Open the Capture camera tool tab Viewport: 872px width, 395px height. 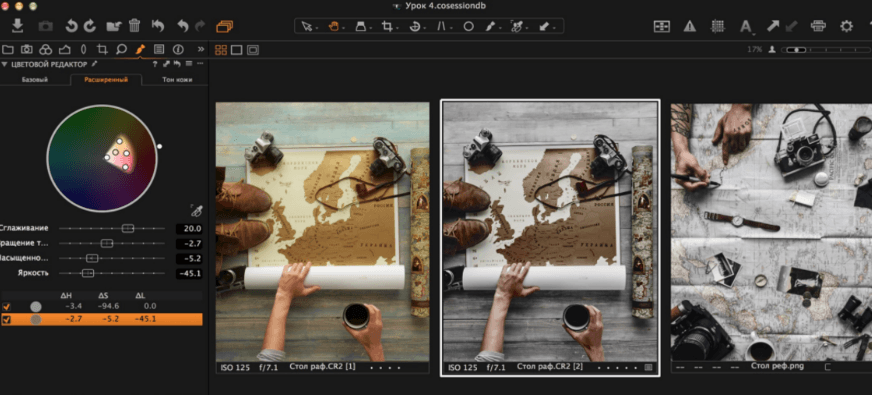pos(27,49)
